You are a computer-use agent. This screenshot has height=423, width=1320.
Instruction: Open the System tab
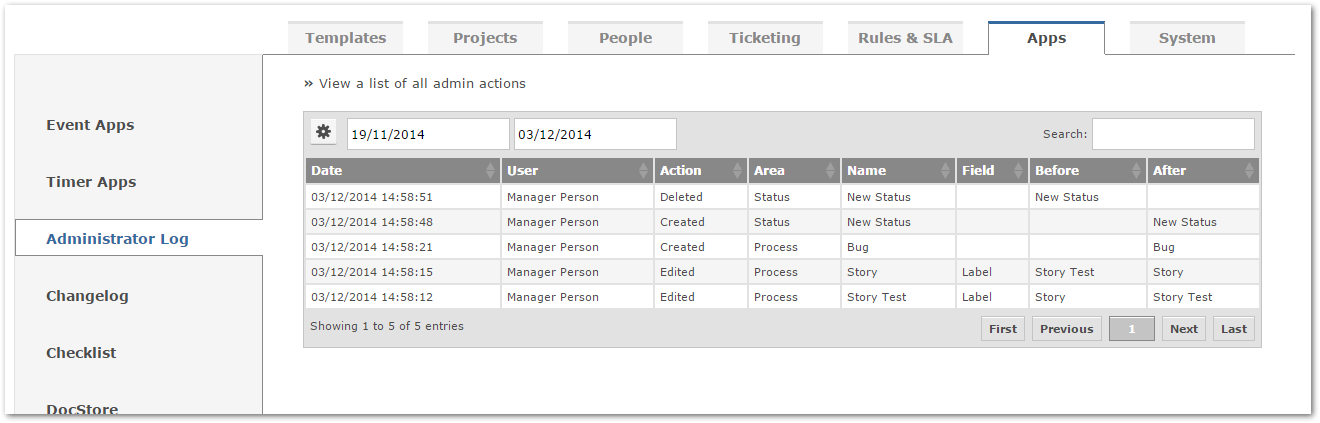point(1187,38)
